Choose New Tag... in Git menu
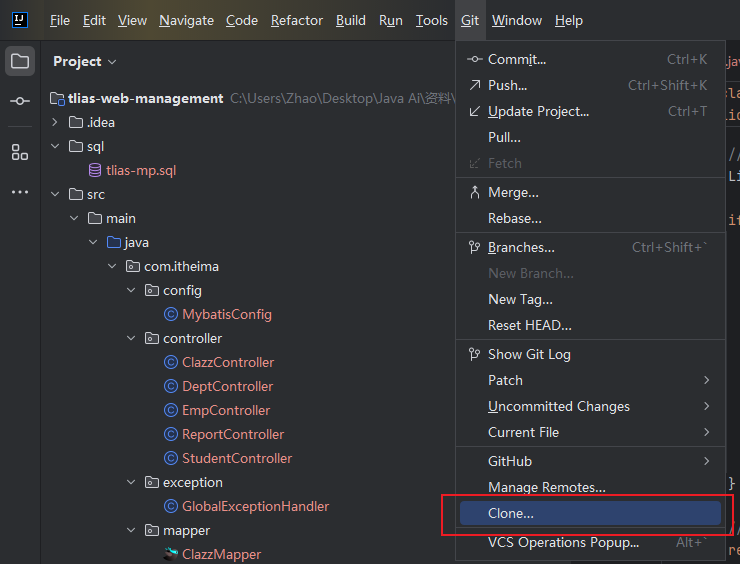This screenshot has height=564, width=740. click(590, 299)
